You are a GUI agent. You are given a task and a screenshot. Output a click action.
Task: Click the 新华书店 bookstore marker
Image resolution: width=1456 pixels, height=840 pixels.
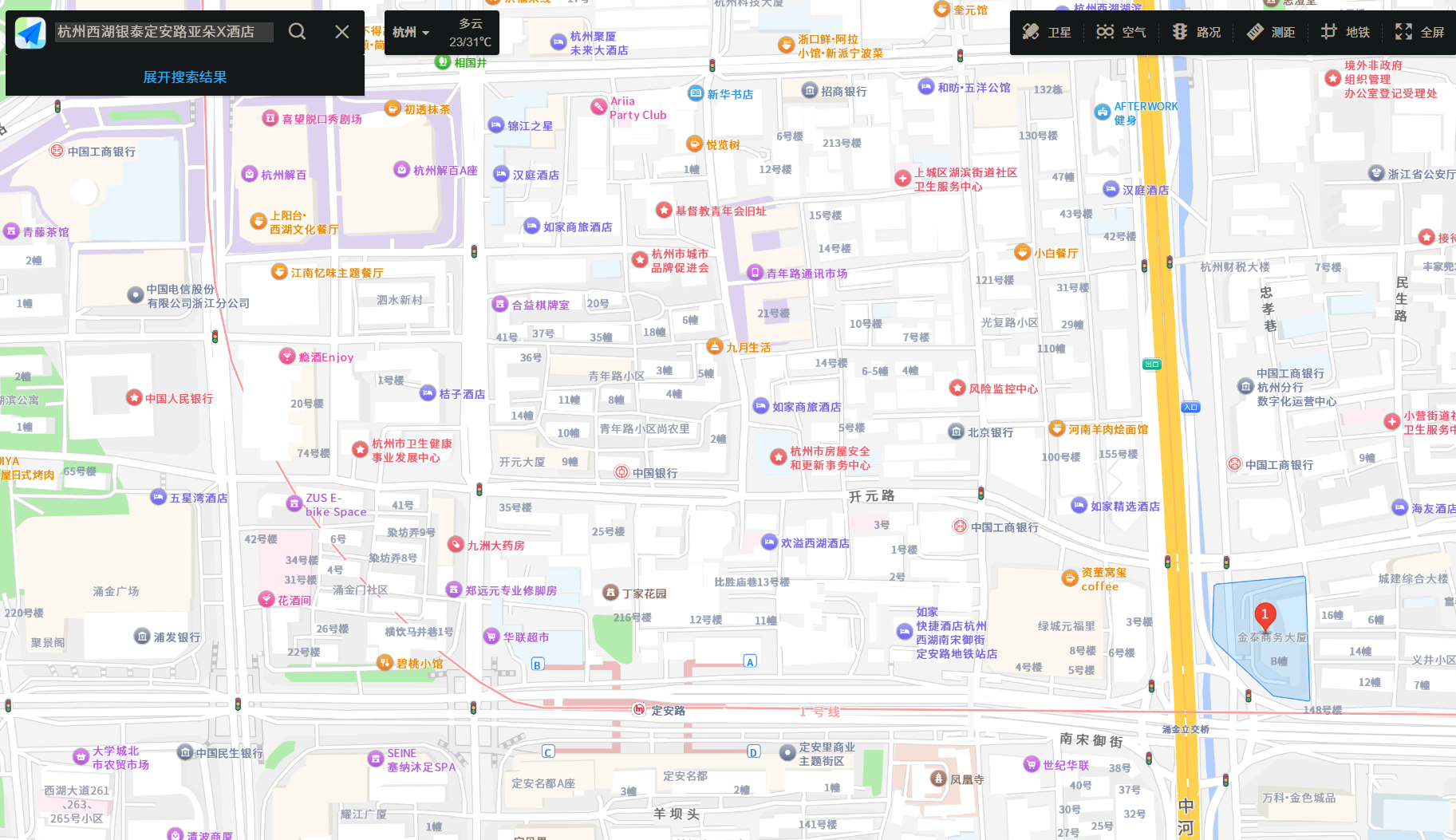[x=696, y=93]
